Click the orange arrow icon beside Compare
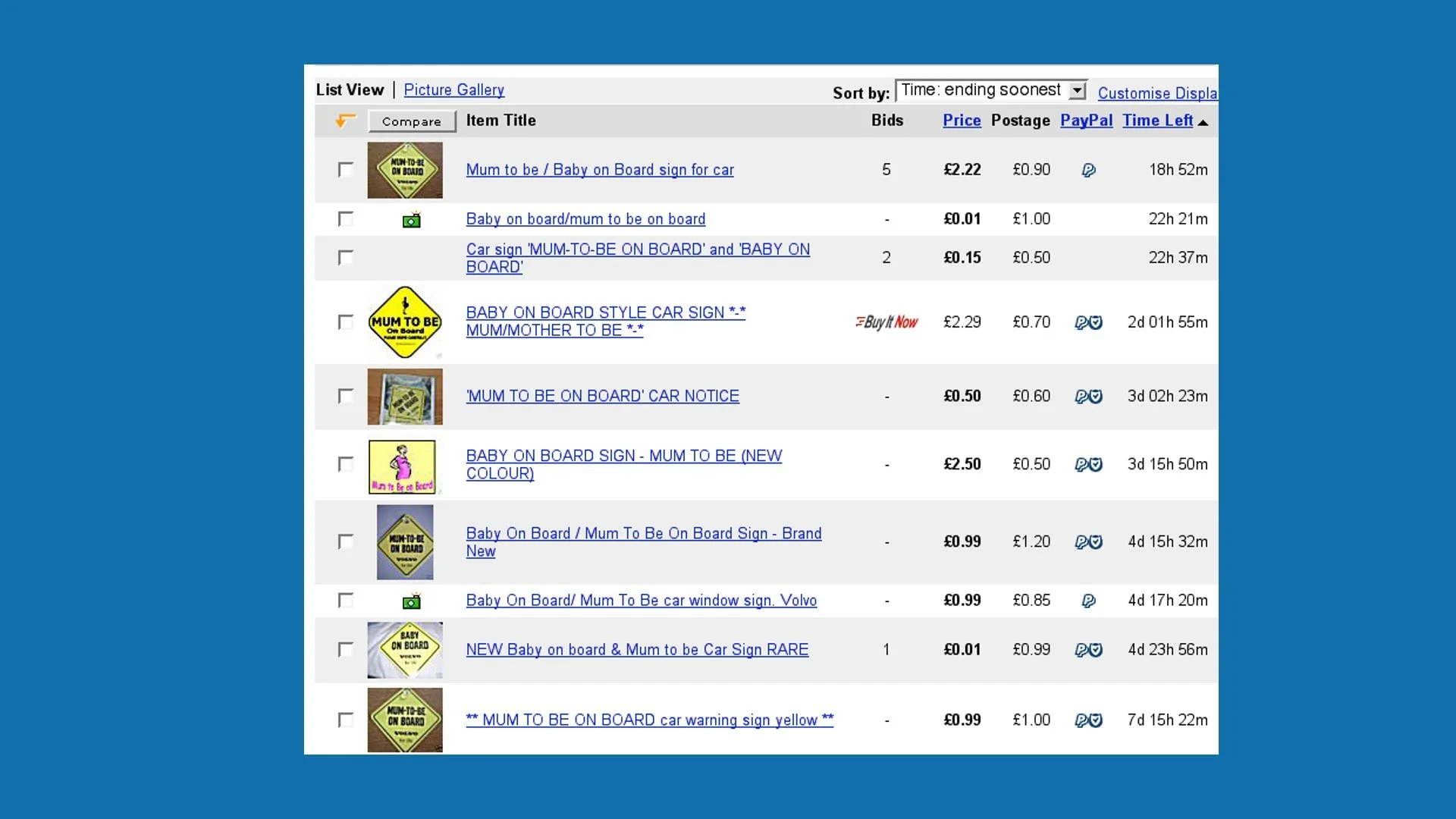 (346, 121)
